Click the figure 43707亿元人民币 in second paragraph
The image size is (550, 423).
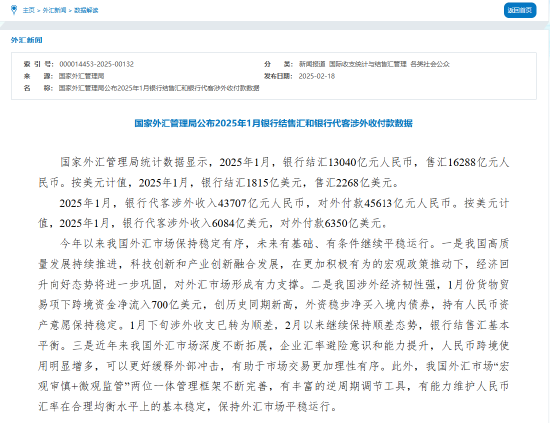click(261, 203)
